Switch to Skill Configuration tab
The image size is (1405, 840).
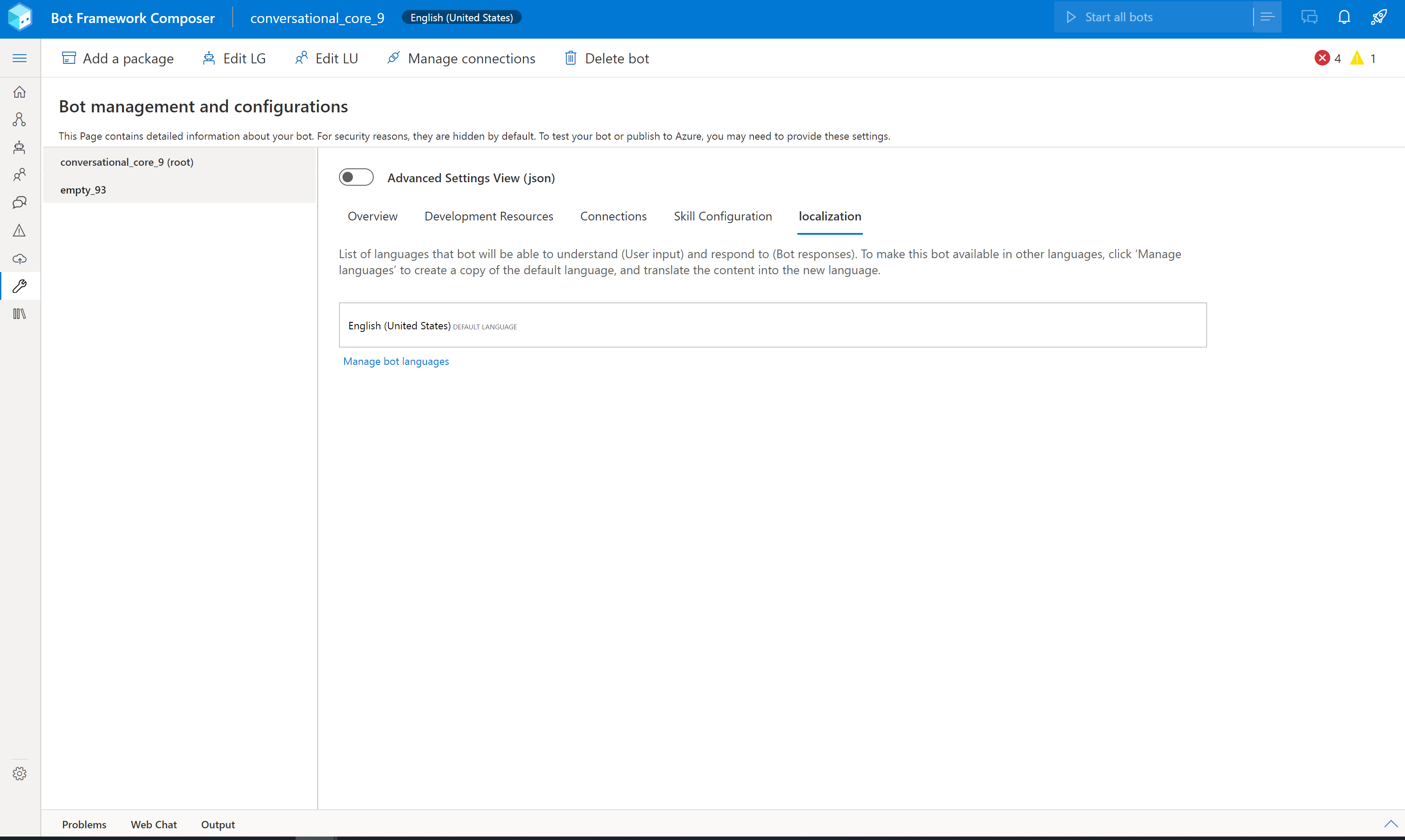click(x=722, y=216)
